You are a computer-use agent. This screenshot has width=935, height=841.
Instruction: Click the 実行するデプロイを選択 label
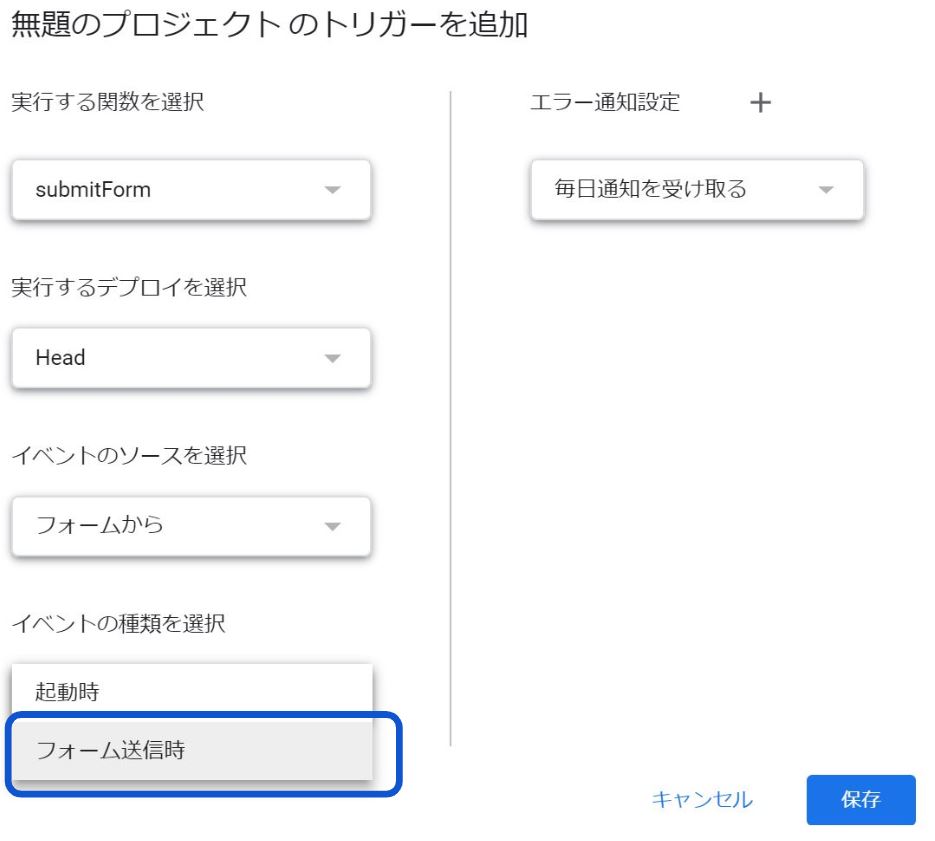click(x=129, y=288)
